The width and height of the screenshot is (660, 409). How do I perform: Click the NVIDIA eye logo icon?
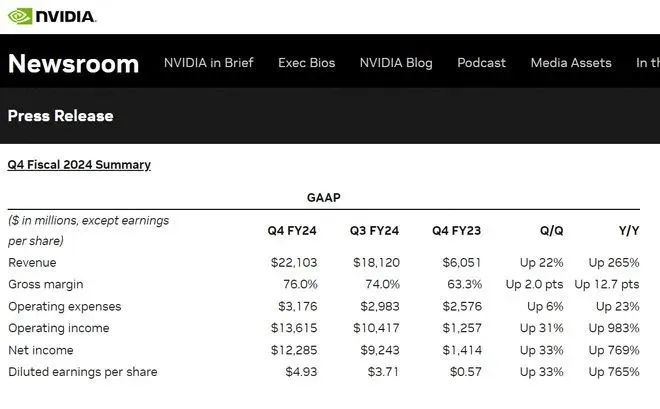(19, 16)
